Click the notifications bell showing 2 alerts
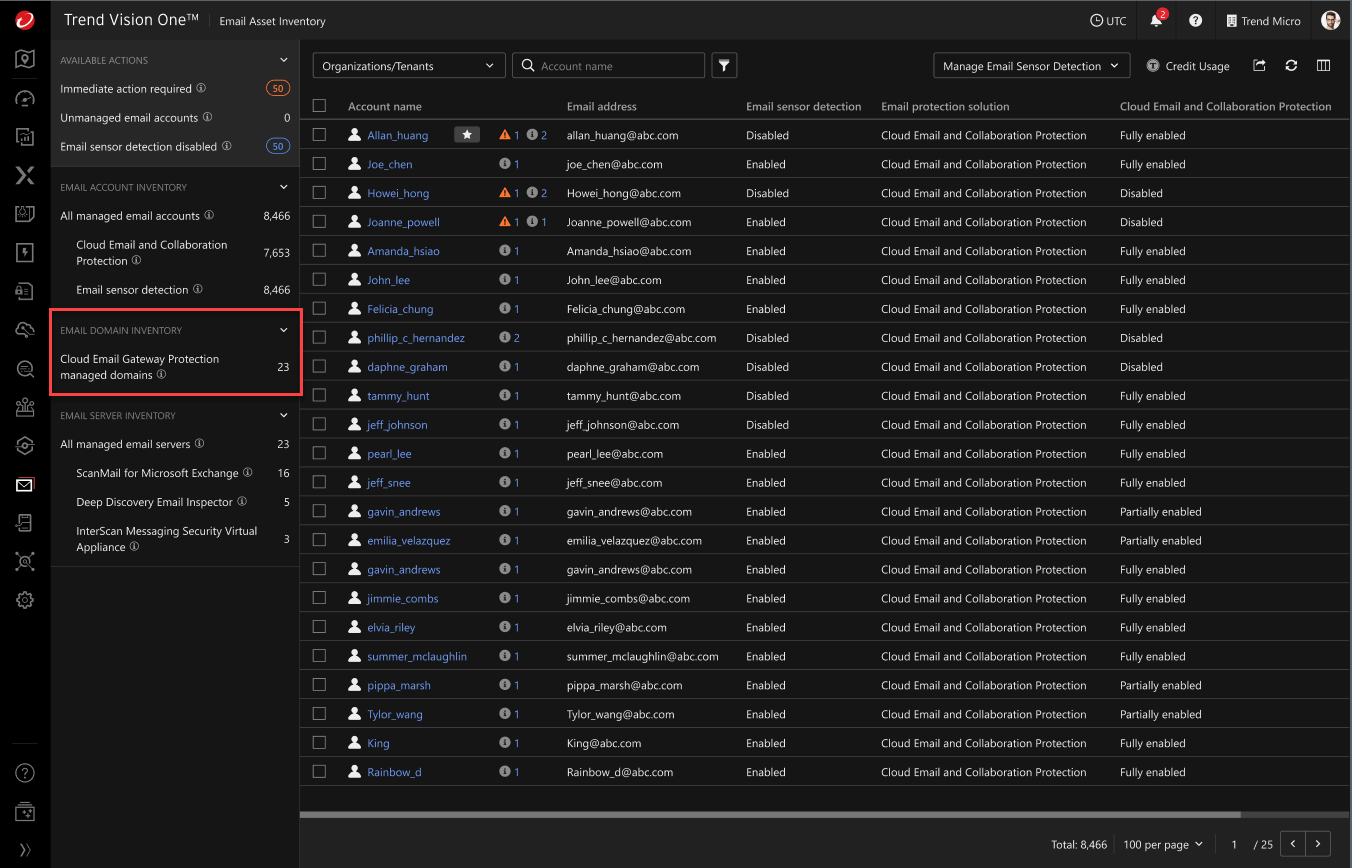 (x=1156, y=20)
